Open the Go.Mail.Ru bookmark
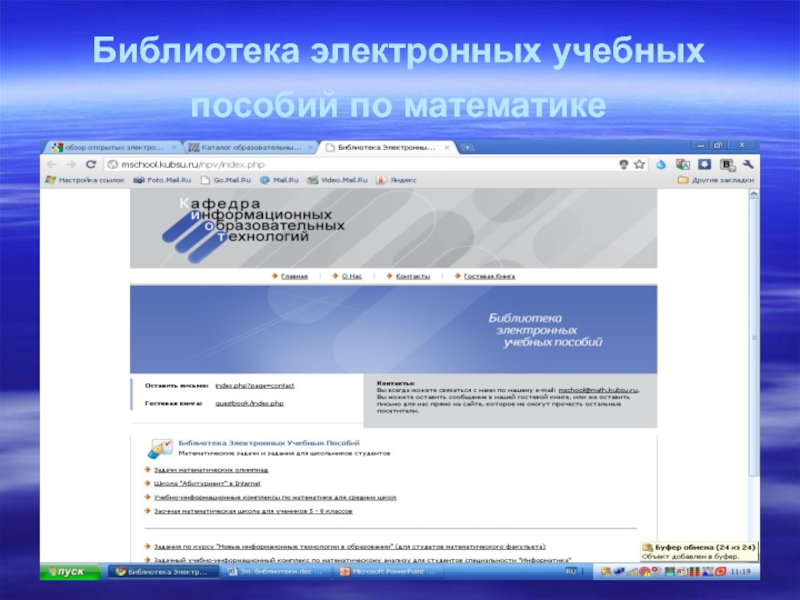The height and width of the screenshot is (600, 800). coord(226,180)
